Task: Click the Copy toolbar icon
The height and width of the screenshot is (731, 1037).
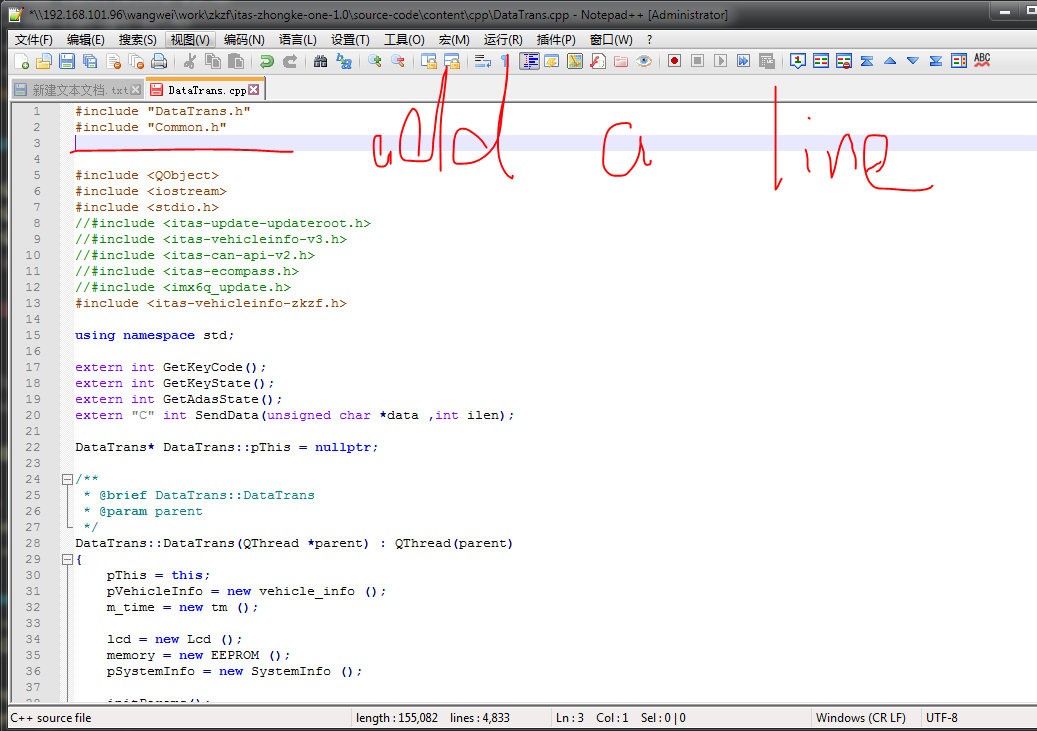Action: (x=213, y=62)
